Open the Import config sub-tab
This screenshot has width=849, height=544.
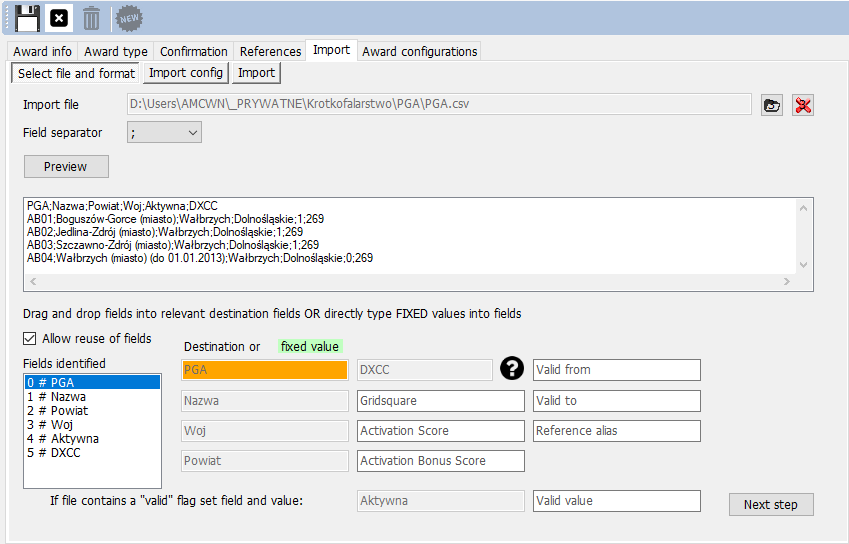point(186,73)
